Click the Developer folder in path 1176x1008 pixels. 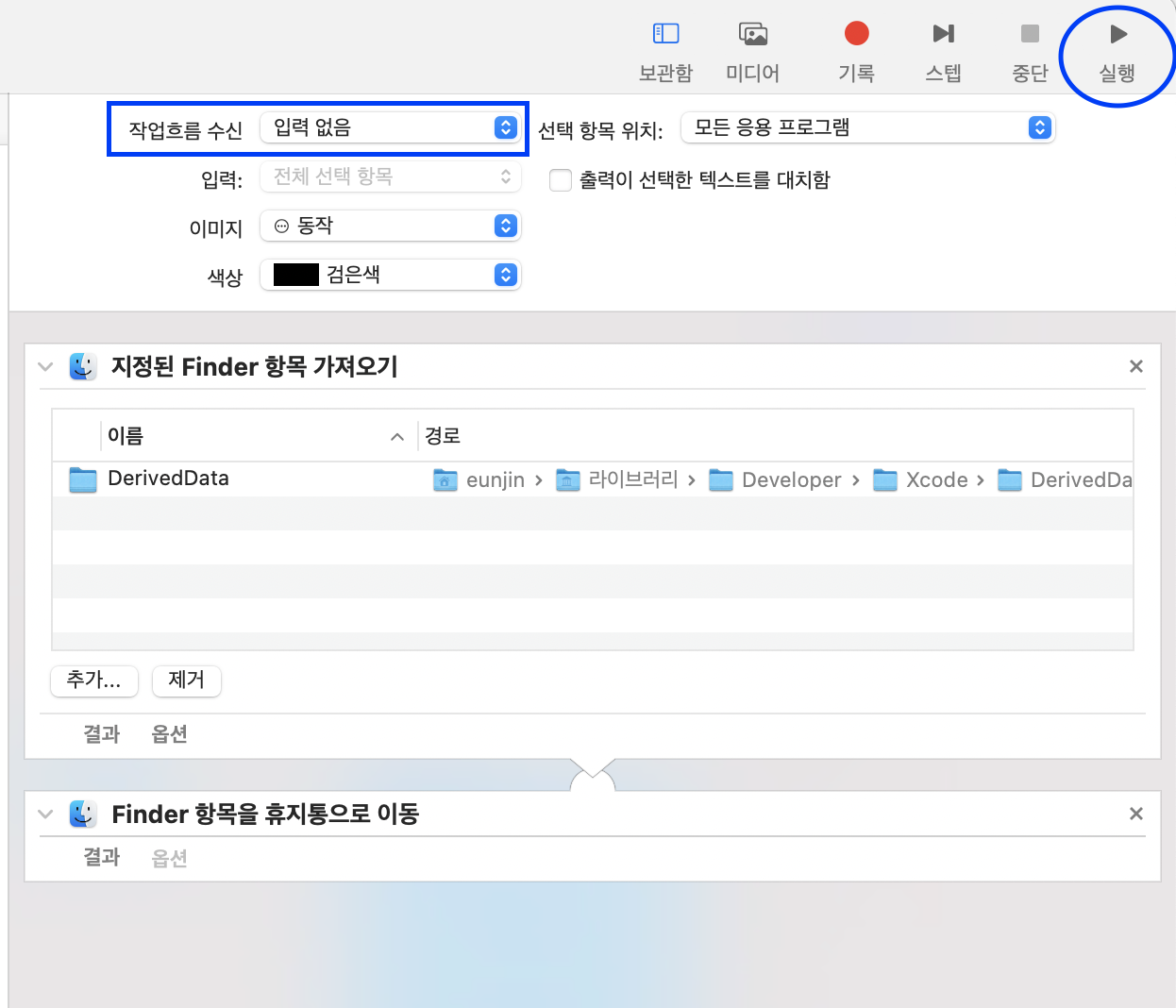(776, 479)
